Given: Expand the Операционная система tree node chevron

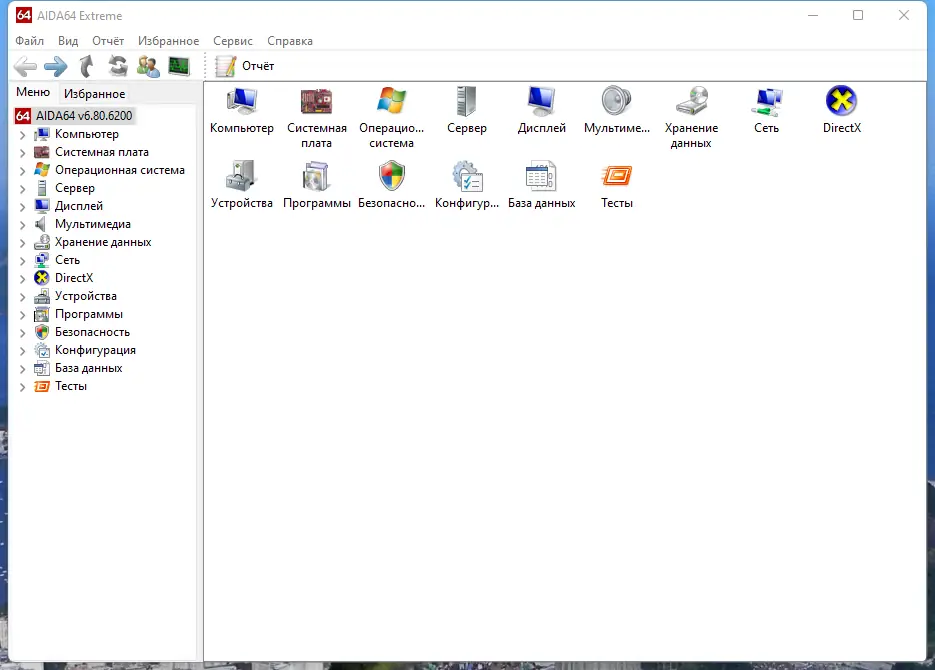Looking at the screenshot, I should [23, 170].
